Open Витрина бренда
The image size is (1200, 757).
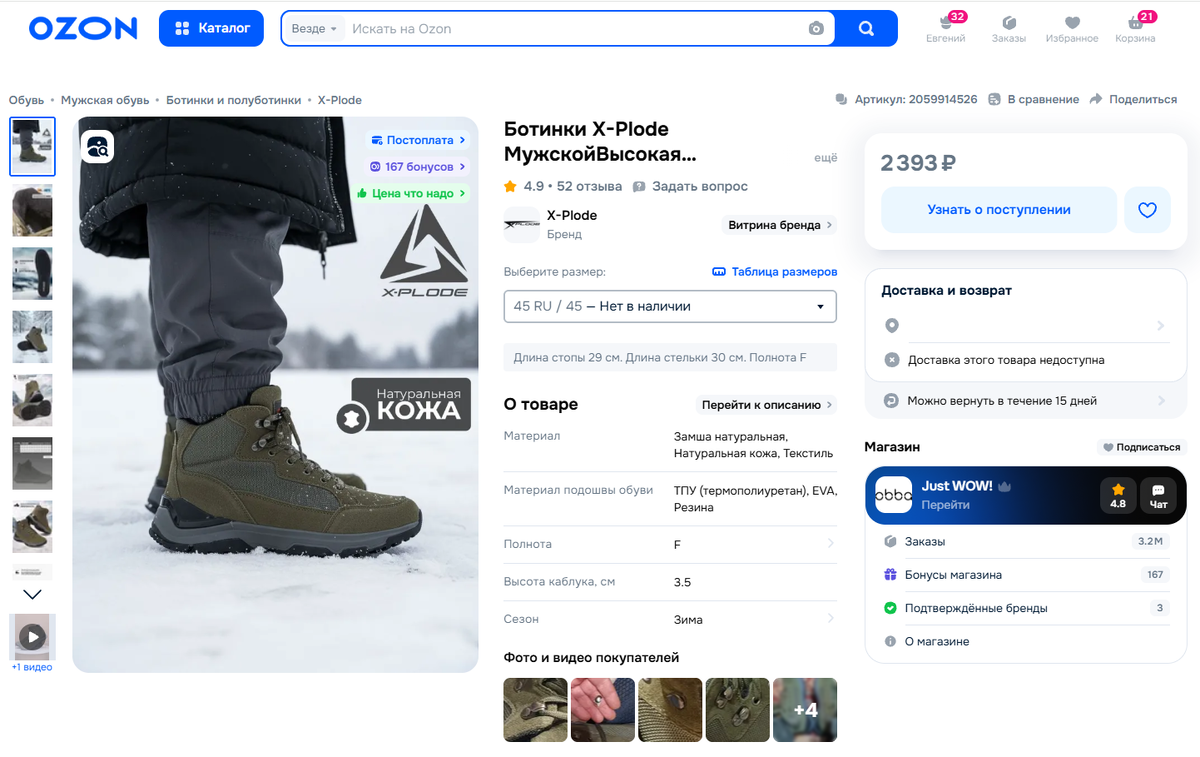tap(778, 225)
